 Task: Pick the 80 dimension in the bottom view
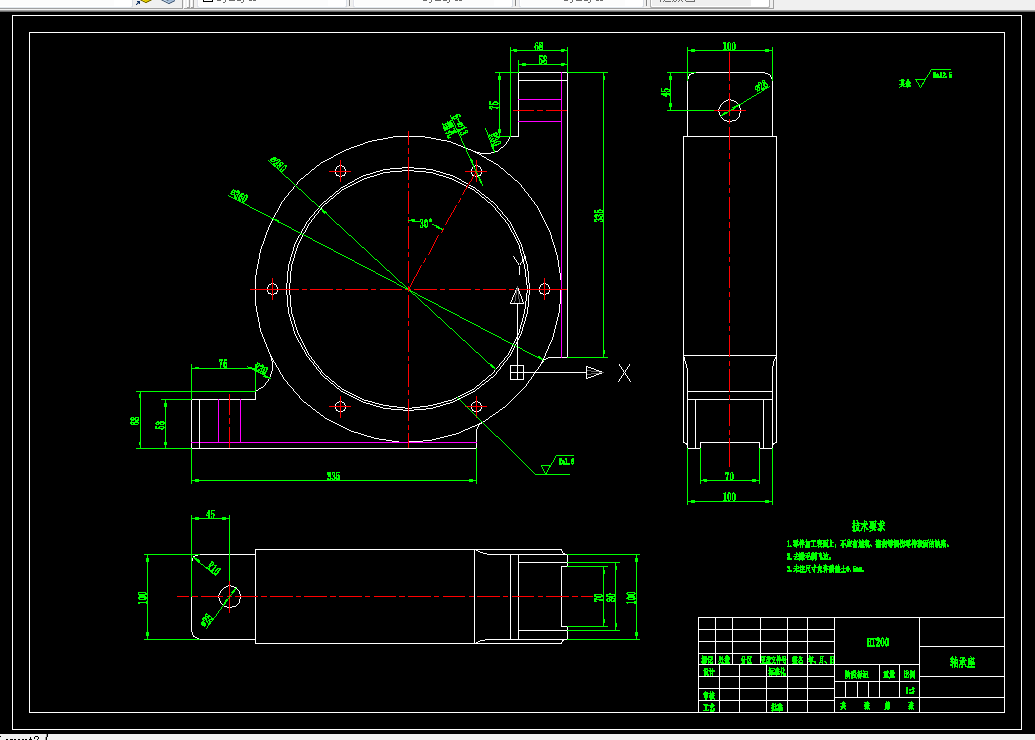click(x=611, y=597)
